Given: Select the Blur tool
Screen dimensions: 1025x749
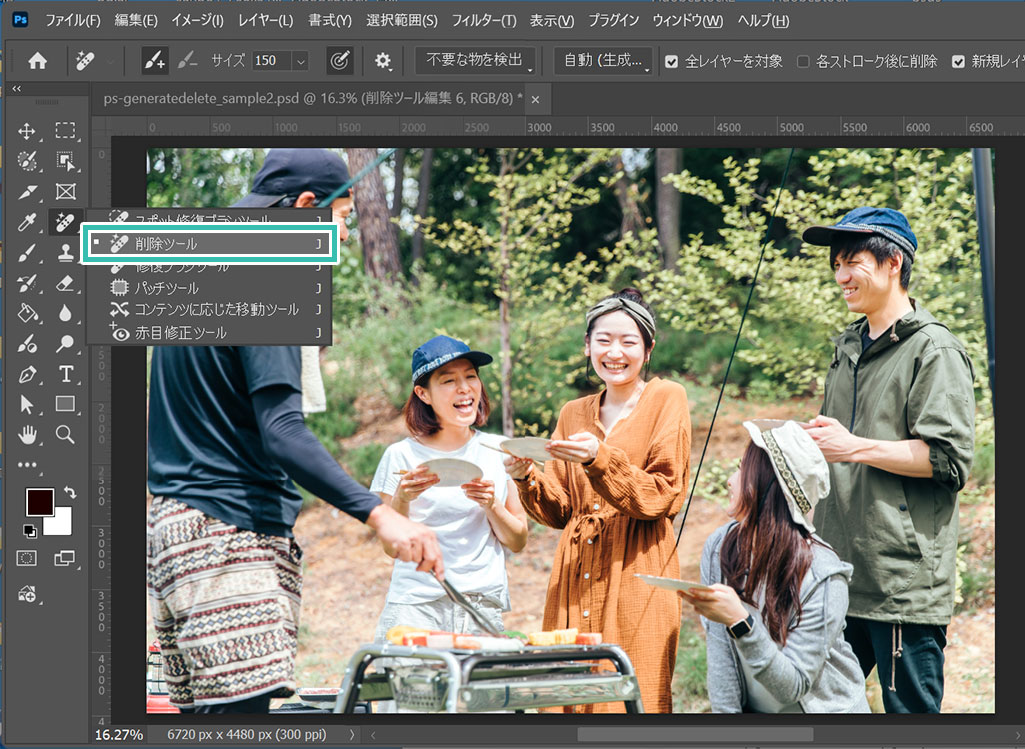Looking at the screenshot, I should [65, 313].
